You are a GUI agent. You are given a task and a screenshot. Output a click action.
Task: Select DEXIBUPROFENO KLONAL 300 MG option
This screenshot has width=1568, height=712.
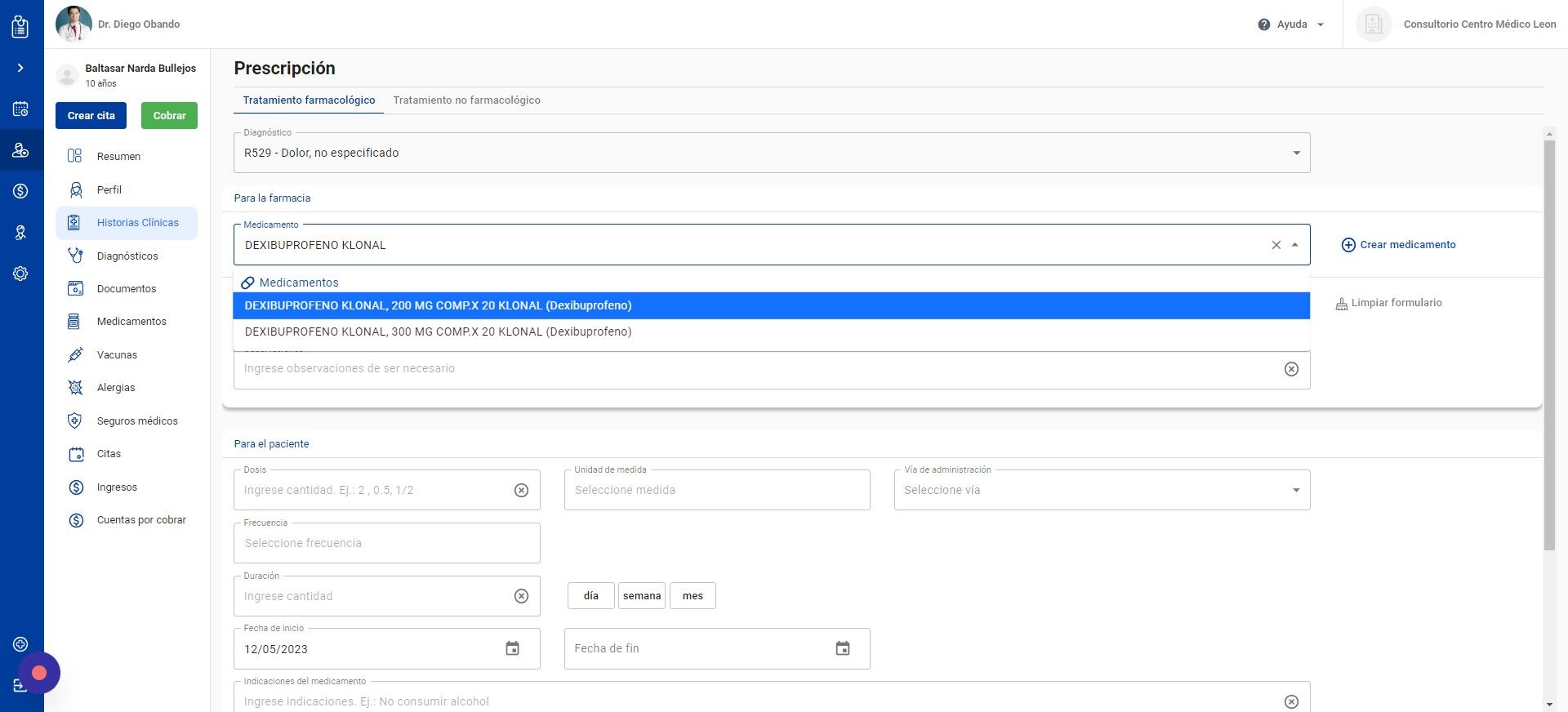[x=772, y=332]
